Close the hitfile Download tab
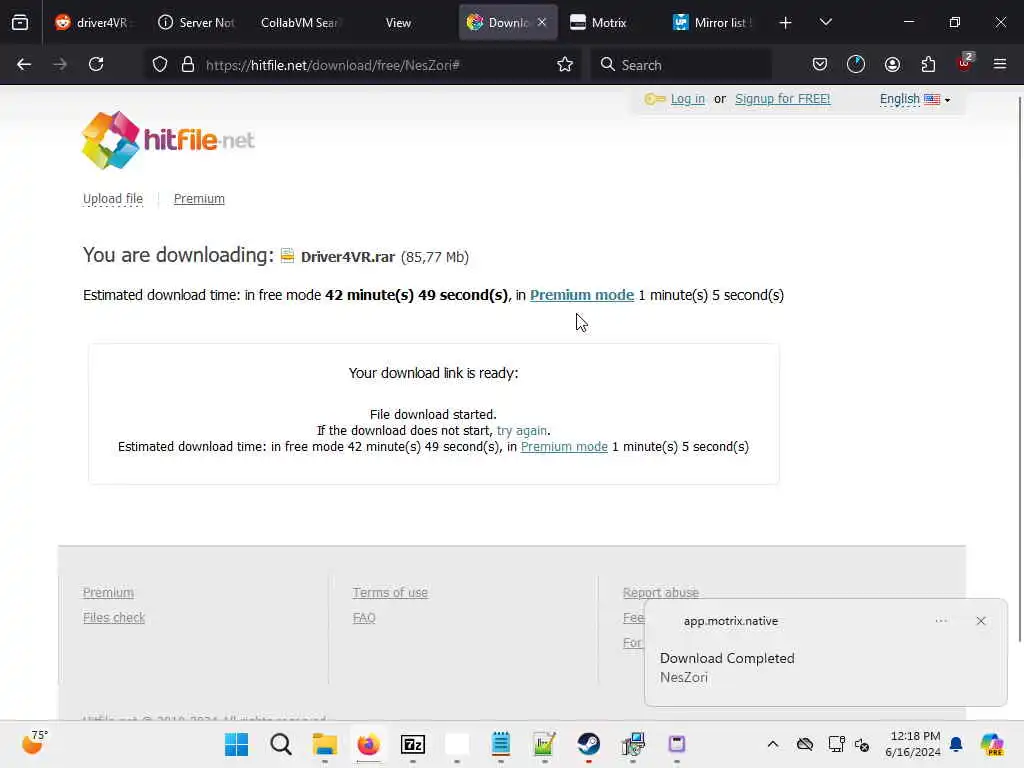This screenshot has height=768, width=1024. [x=542, y=22]
